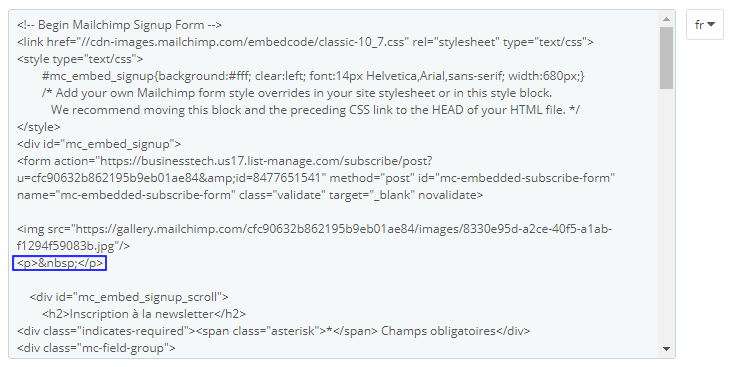Click the vertical scrollbar thumb

click(666, 58)
